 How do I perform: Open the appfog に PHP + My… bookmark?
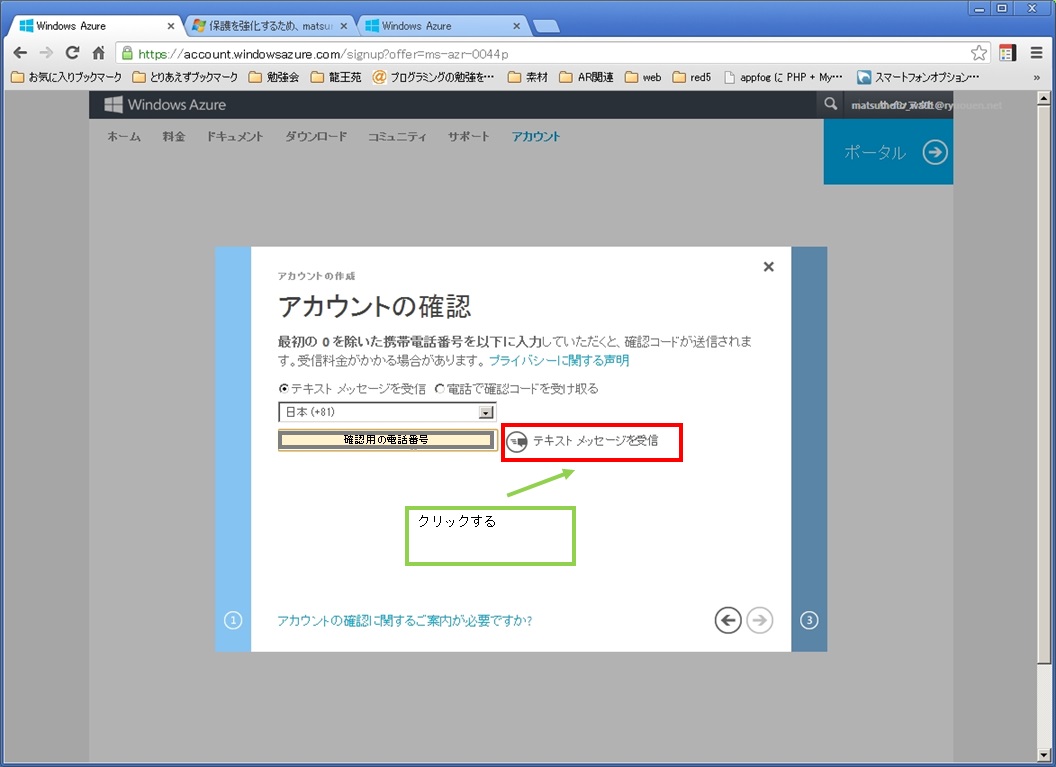click(x=783, y=77)
